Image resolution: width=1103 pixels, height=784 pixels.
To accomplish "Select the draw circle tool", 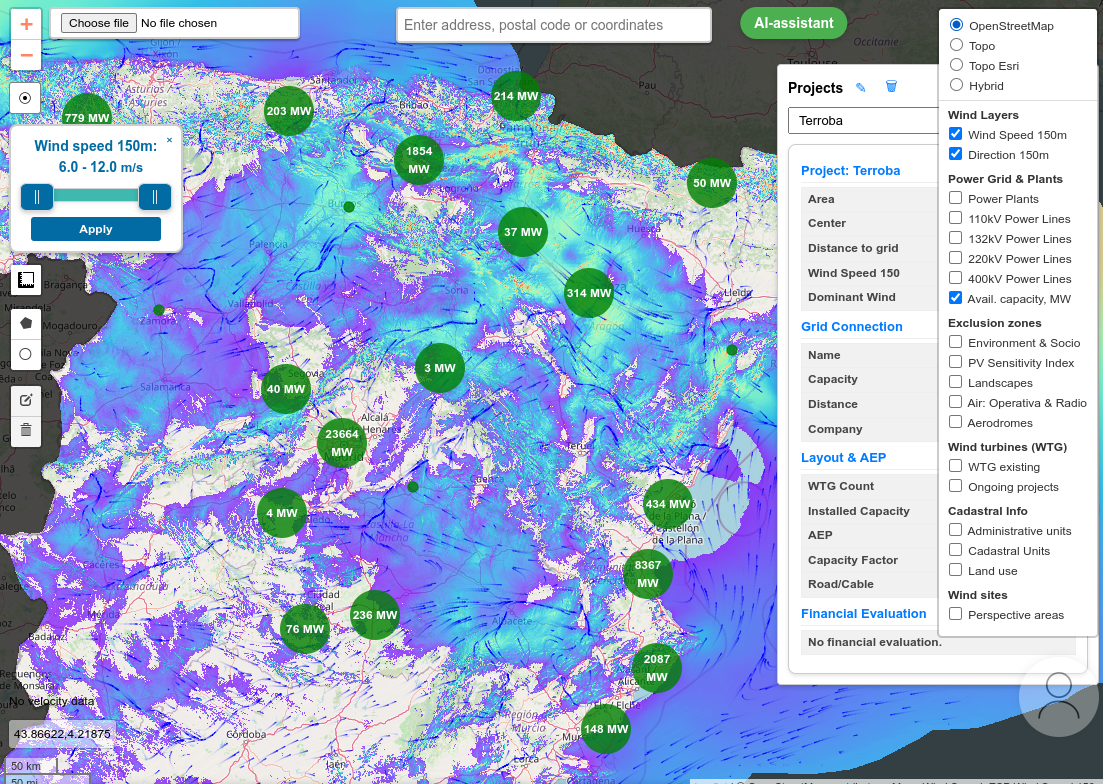I will click(26, 354).
